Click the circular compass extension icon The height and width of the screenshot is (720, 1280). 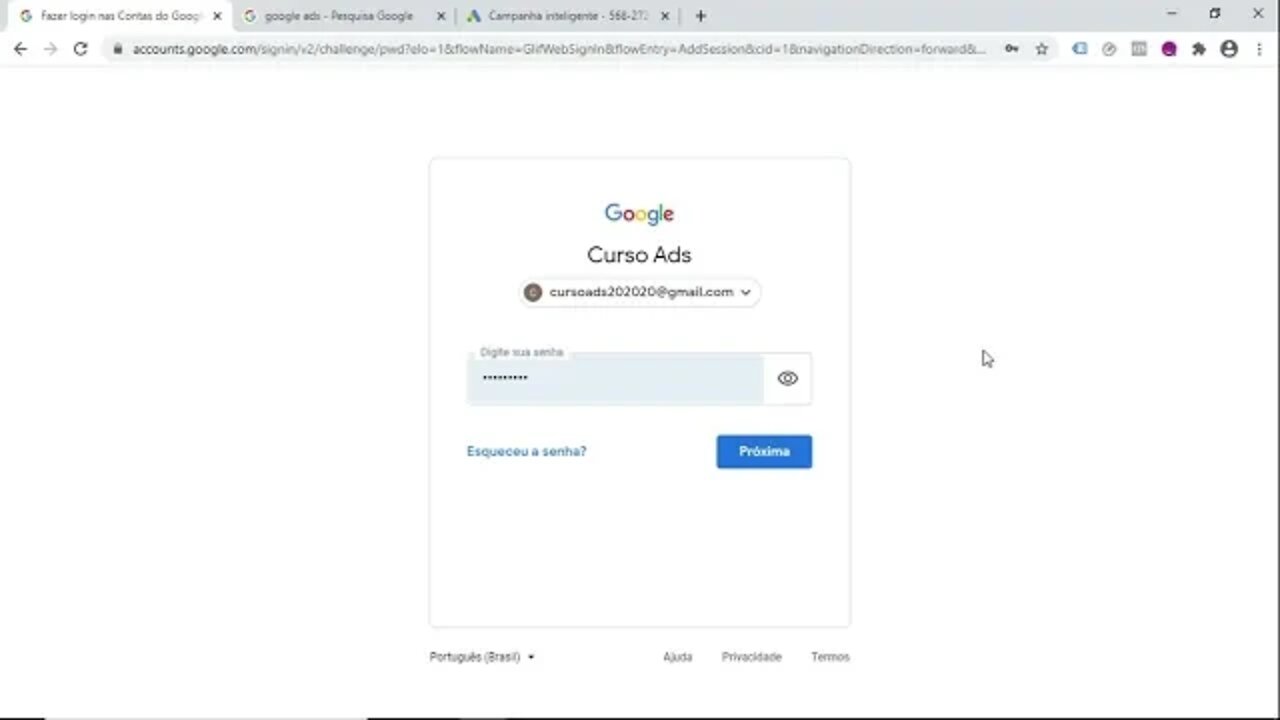coord(1109,49)
